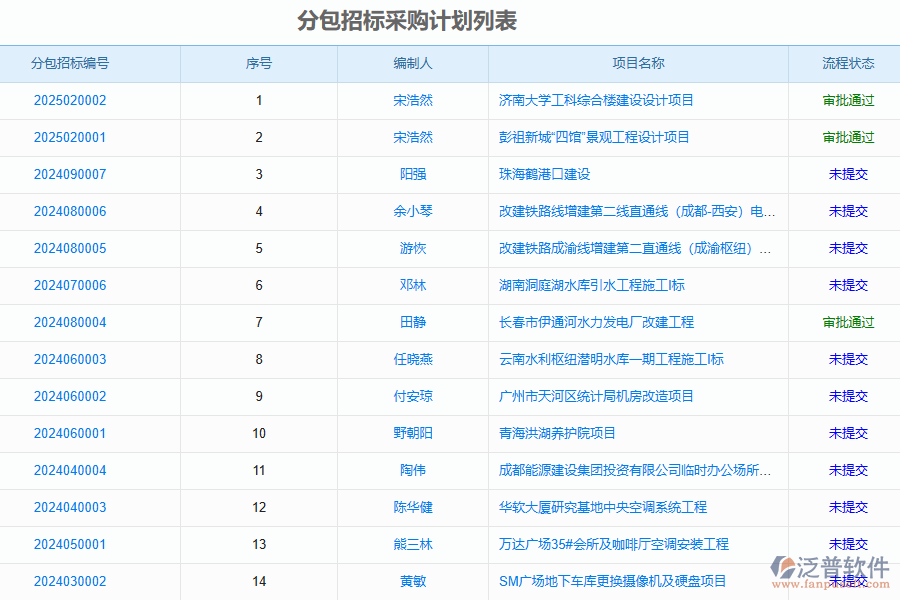Click author 陶伟
The width and height of the screenshot is (900, 600).
413,470
